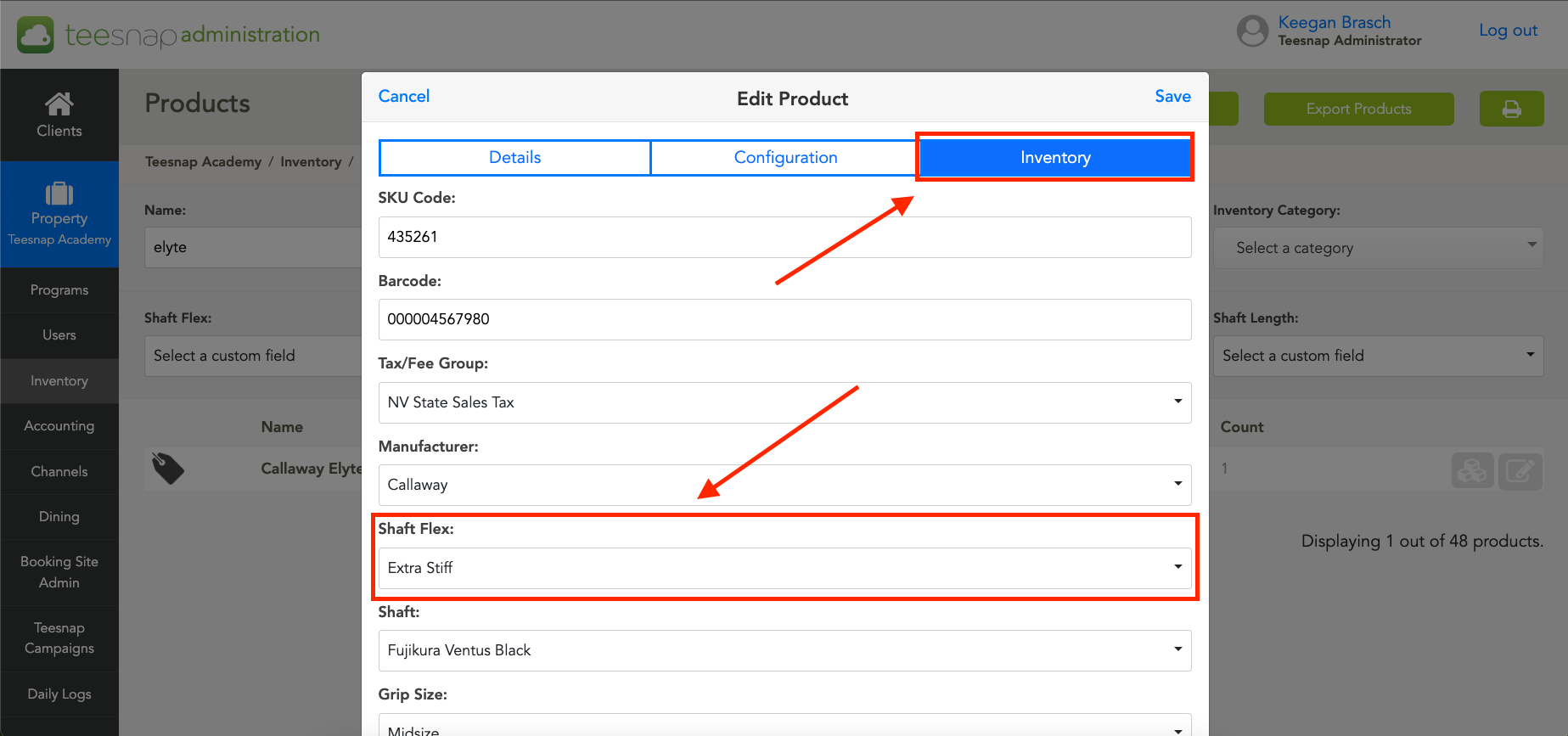Click the Teesnap Academy breadcrumb link

[x=203, y=162]
